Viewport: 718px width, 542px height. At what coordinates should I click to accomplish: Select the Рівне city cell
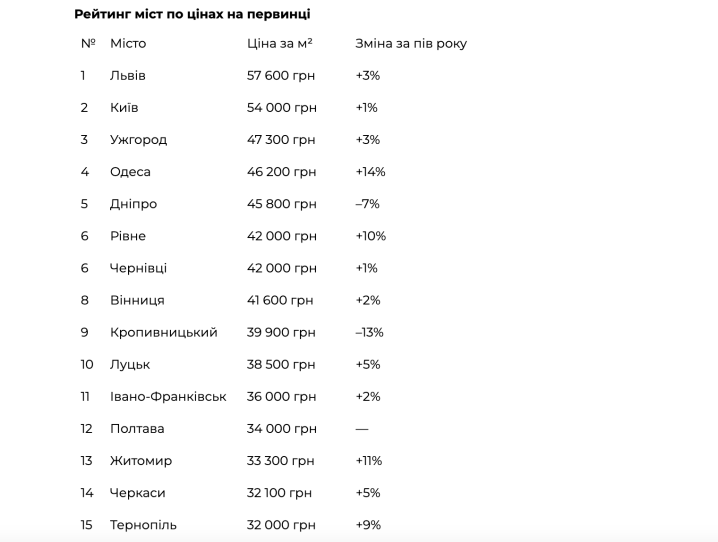128,236
